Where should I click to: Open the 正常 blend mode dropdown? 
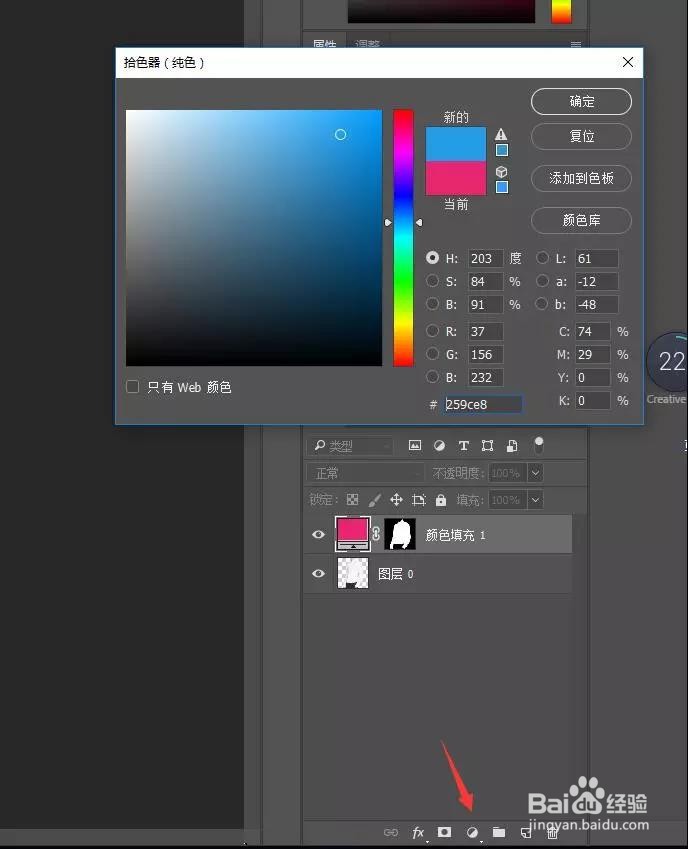pos(366,473)
